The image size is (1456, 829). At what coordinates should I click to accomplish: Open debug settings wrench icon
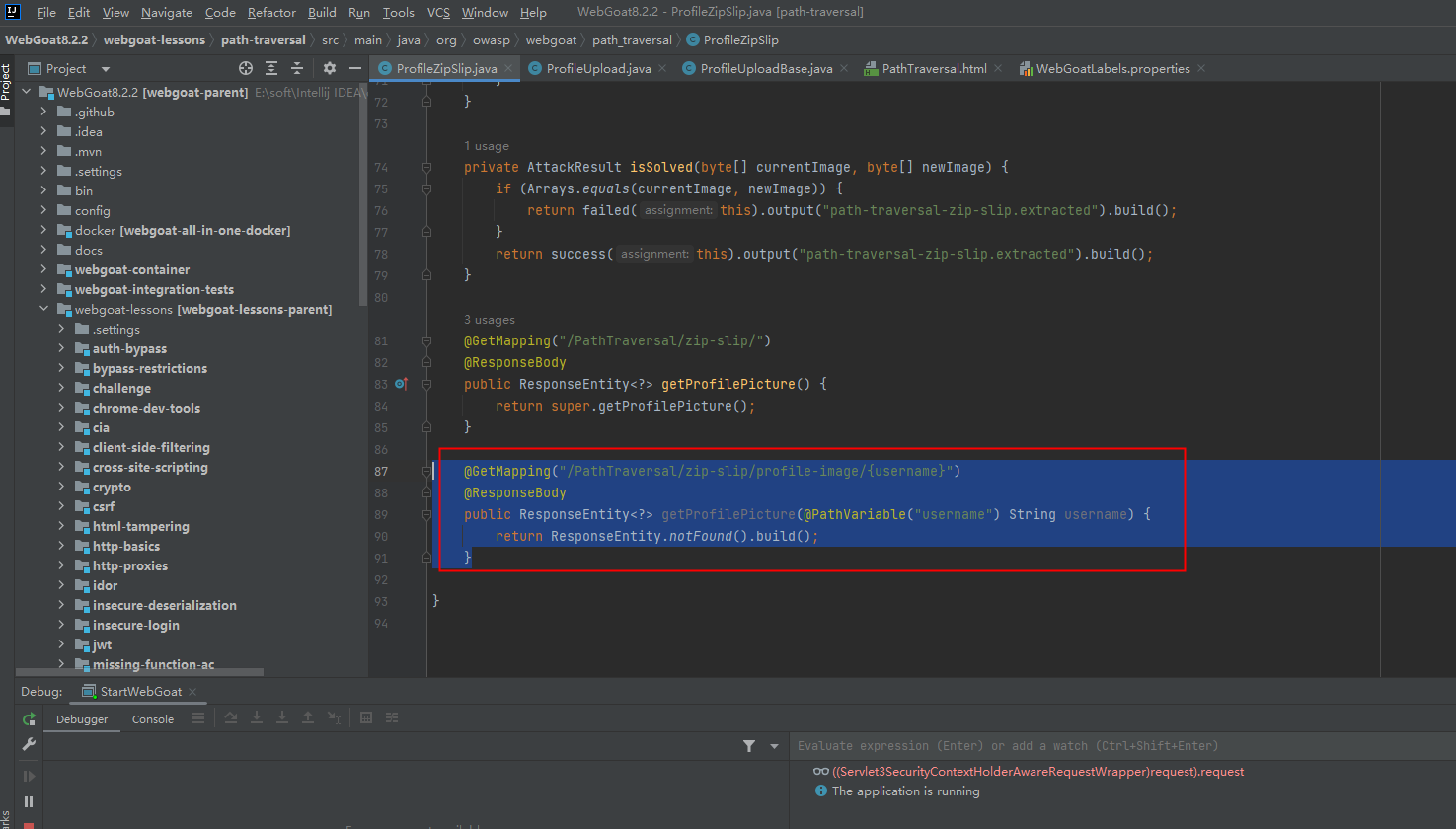tap(29, 744)
